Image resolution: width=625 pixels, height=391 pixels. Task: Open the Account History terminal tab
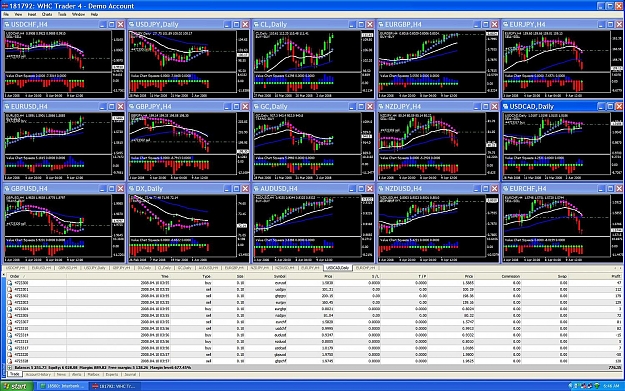pos(38,375)
